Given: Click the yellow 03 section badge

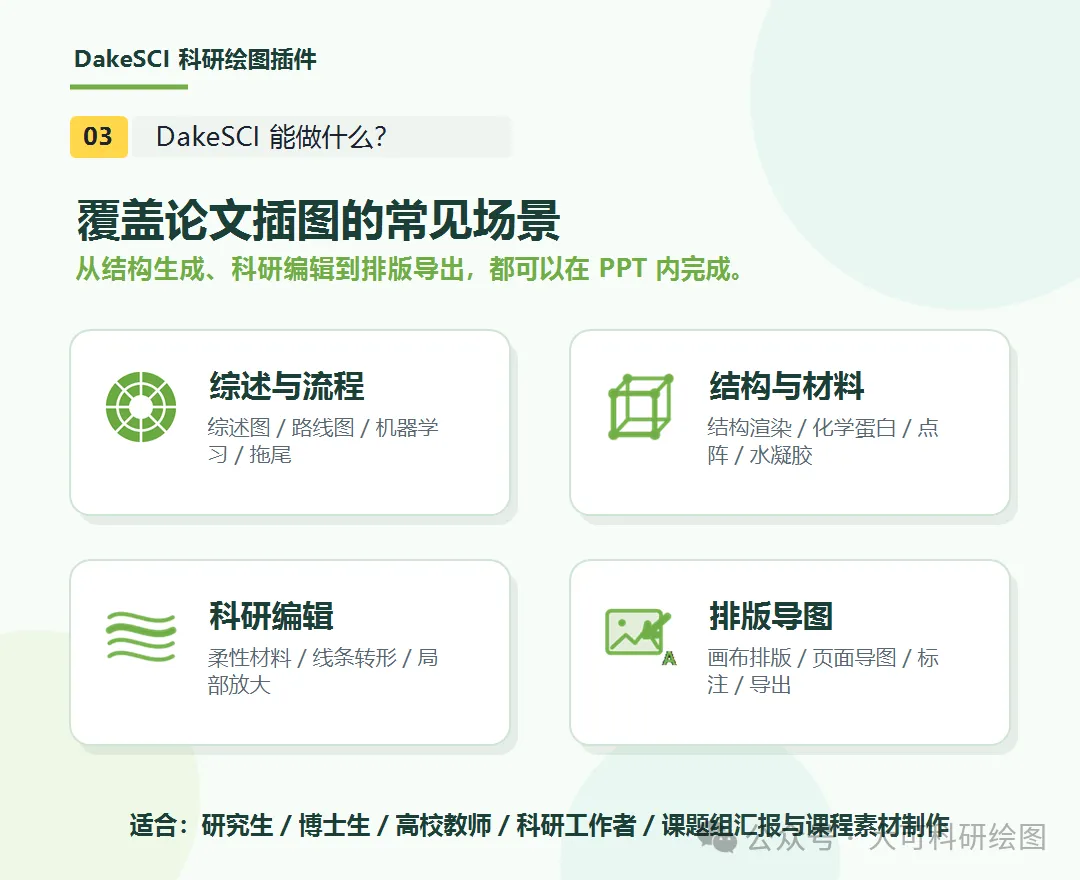Looking at the screenshot, I should click(98, 137).
